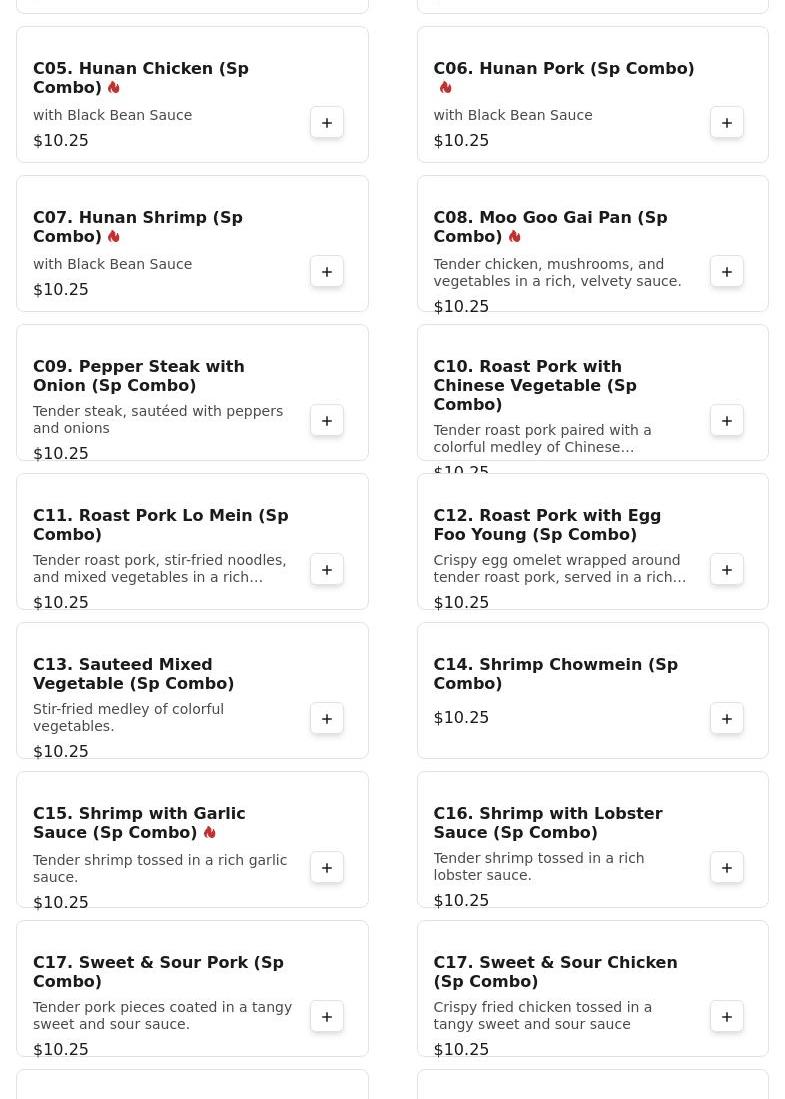Add C17 Sweet & Sour Chicken
The width and height of the screenshot is (785, 1099).
(727, 1017)
